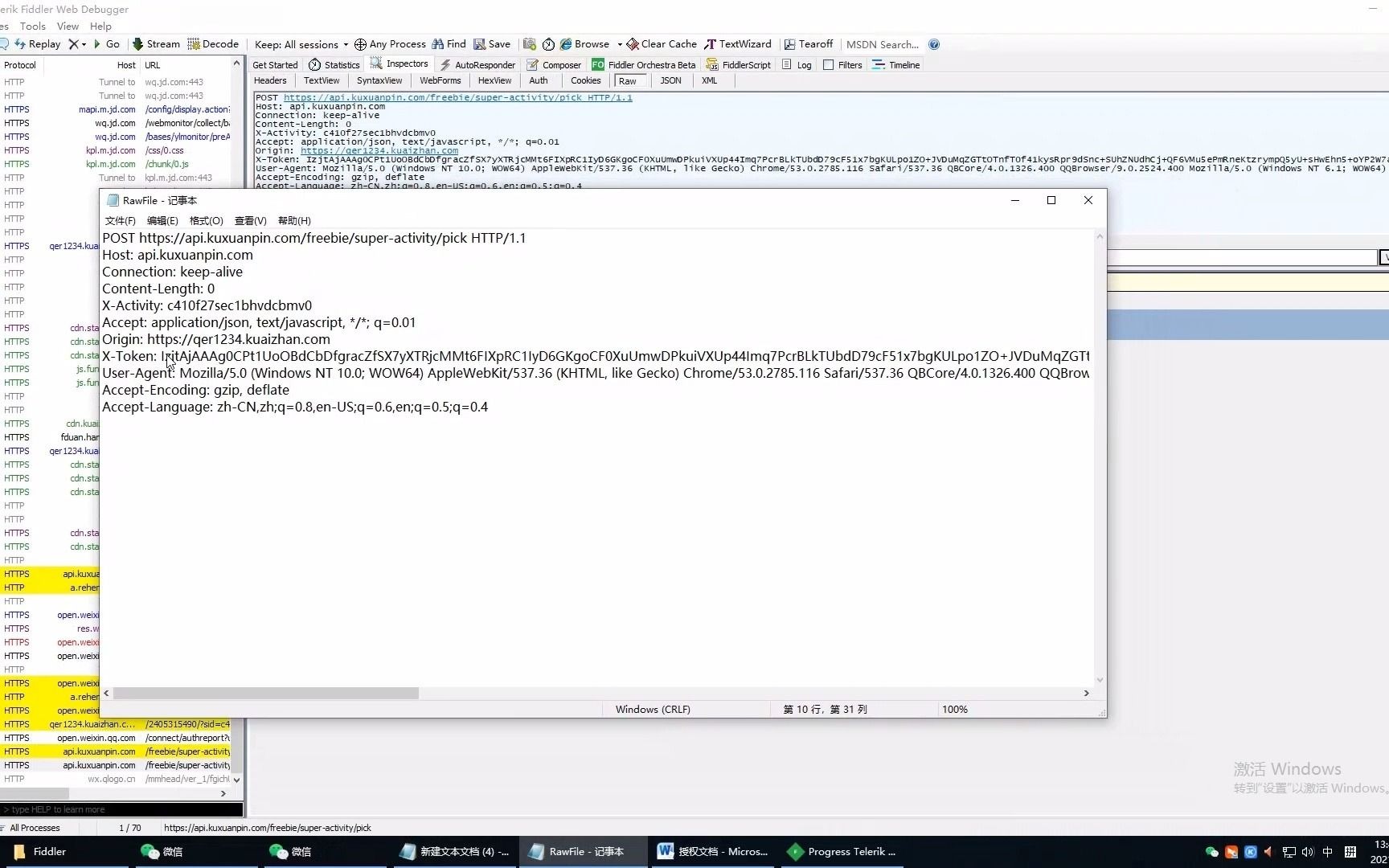Open the TextWizard tool
This screenshot has width=1389, height=868.
tap(738, 44)
